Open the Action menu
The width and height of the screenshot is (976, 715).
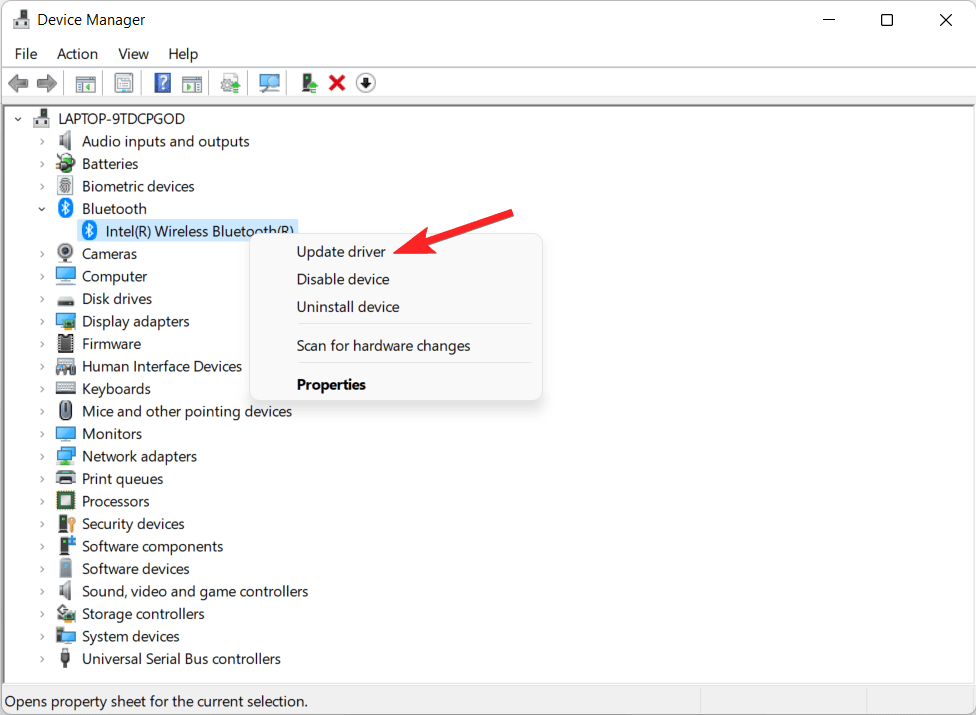77,54
